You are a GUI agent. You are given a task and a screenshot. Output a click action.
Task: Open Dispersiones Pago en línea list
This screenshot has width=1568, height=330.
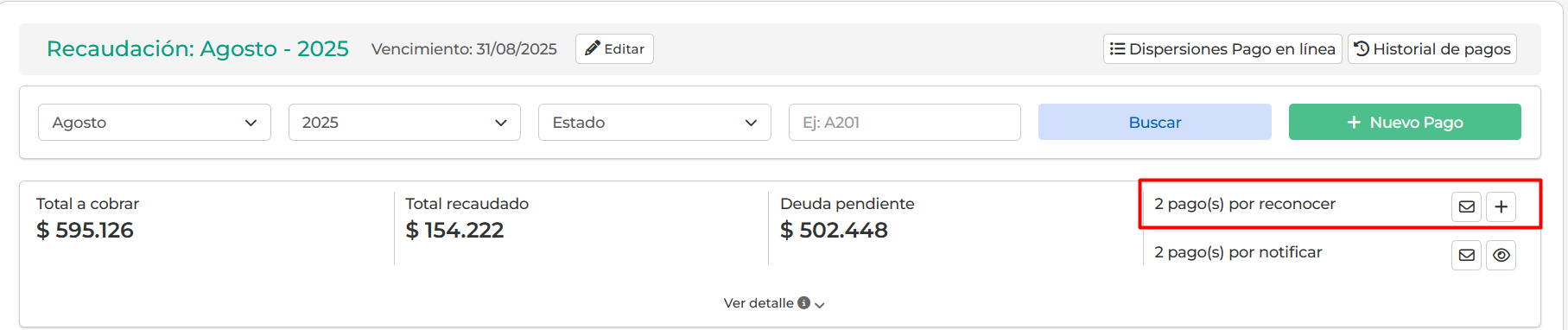click(x=1222, y=49)
